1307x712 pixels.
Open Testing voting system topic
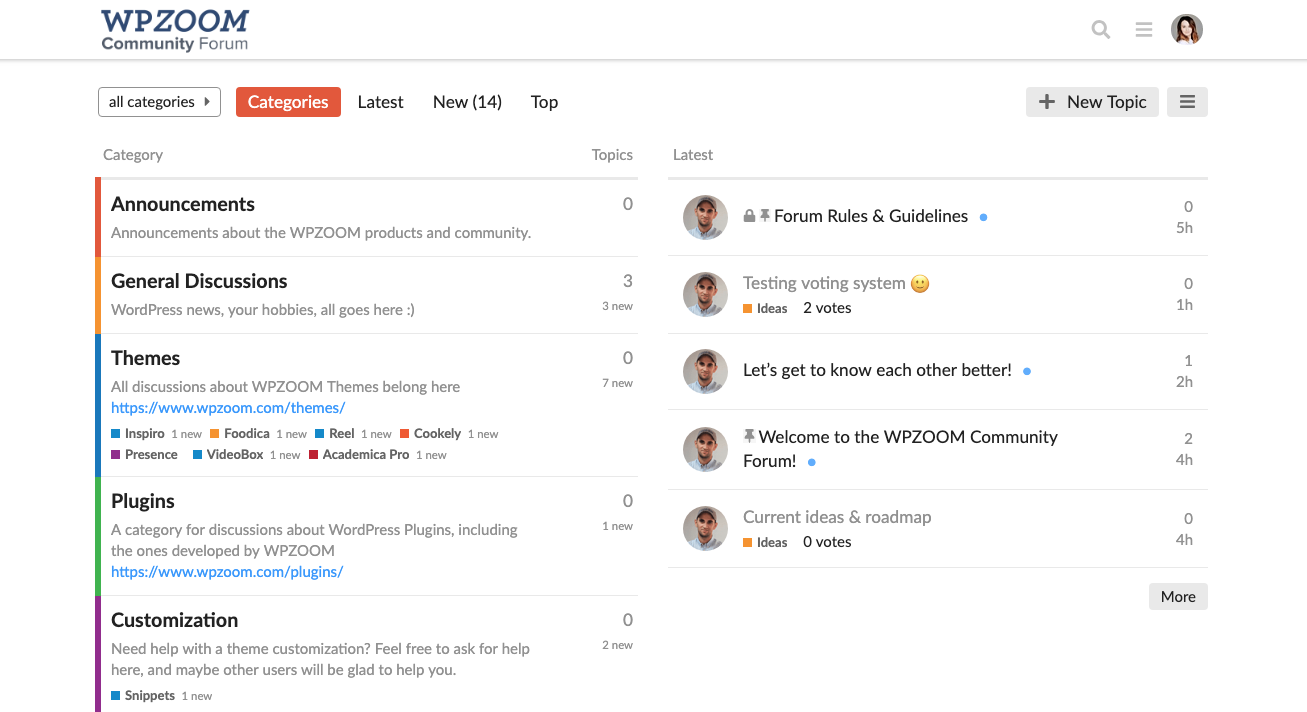[x=836, y=283]
